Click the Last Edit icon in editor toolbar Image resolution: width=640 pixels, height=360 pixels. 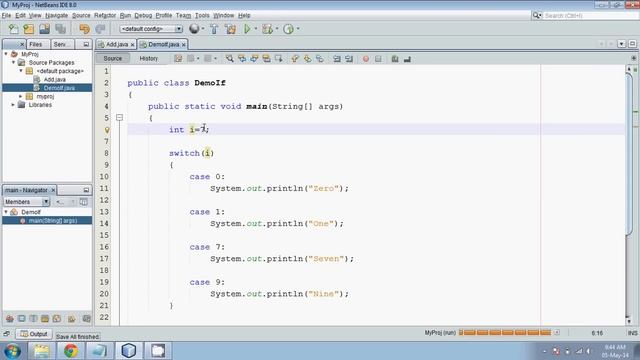(178, 59)
